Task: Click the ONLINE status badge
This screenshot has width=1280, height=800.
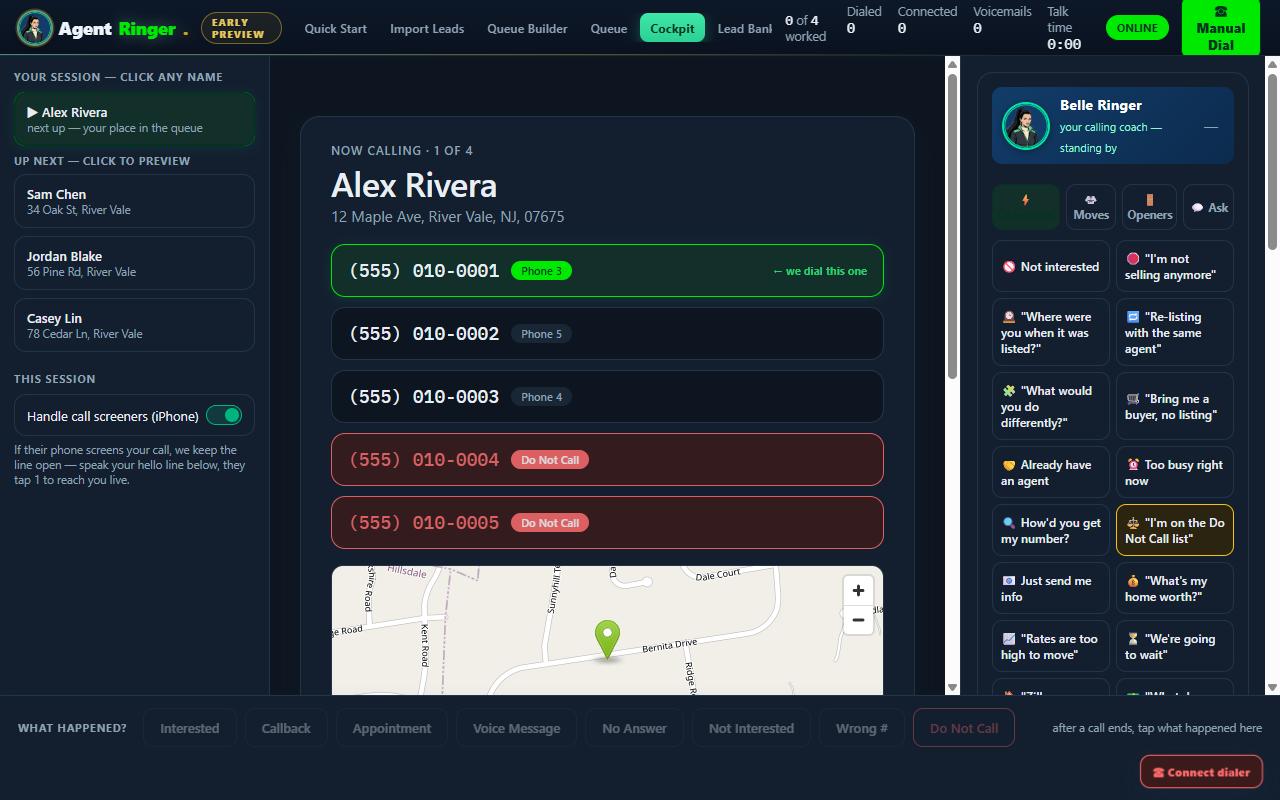Action: coord(1137,28)
